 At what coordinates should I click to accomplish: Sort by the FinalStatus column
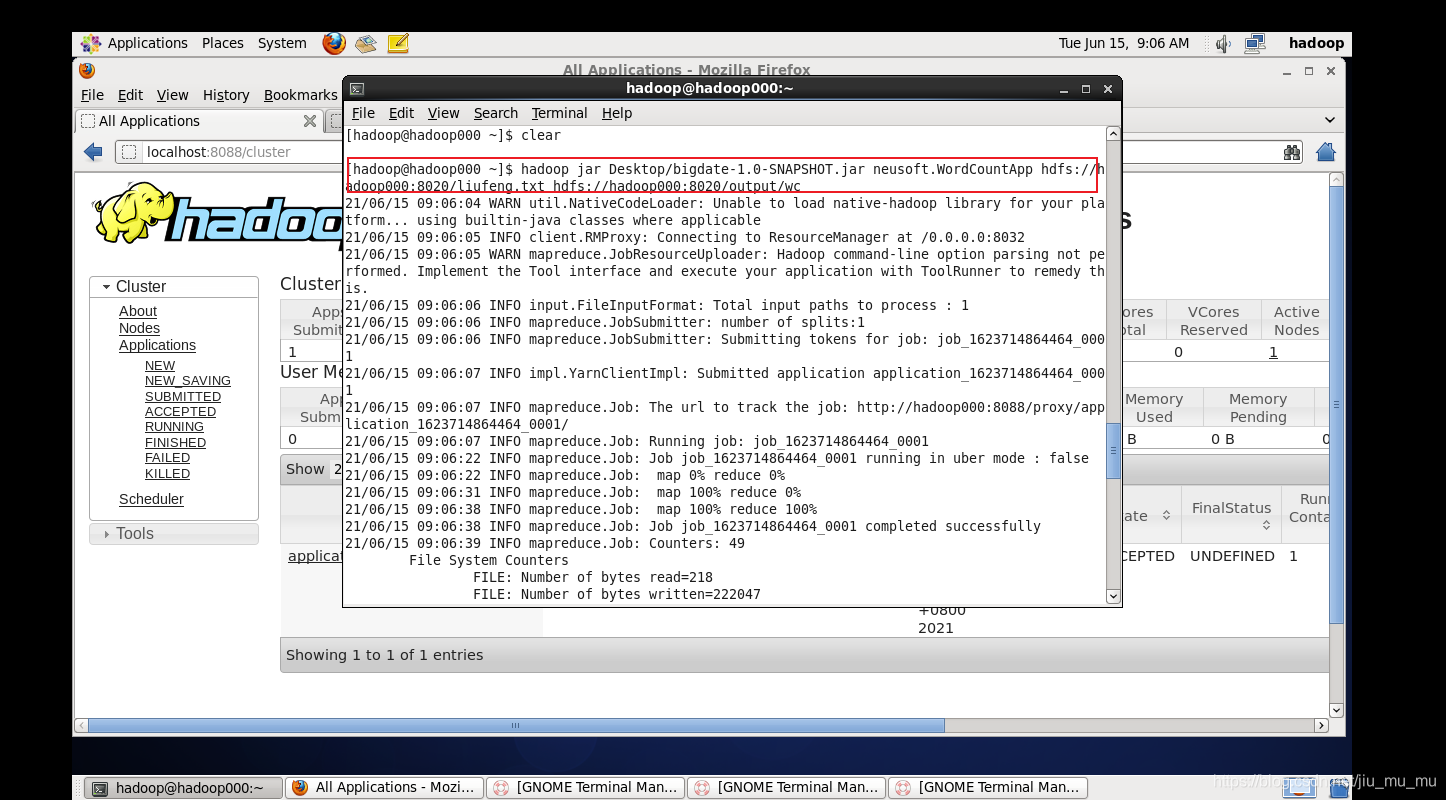(x=1231, y=515)
